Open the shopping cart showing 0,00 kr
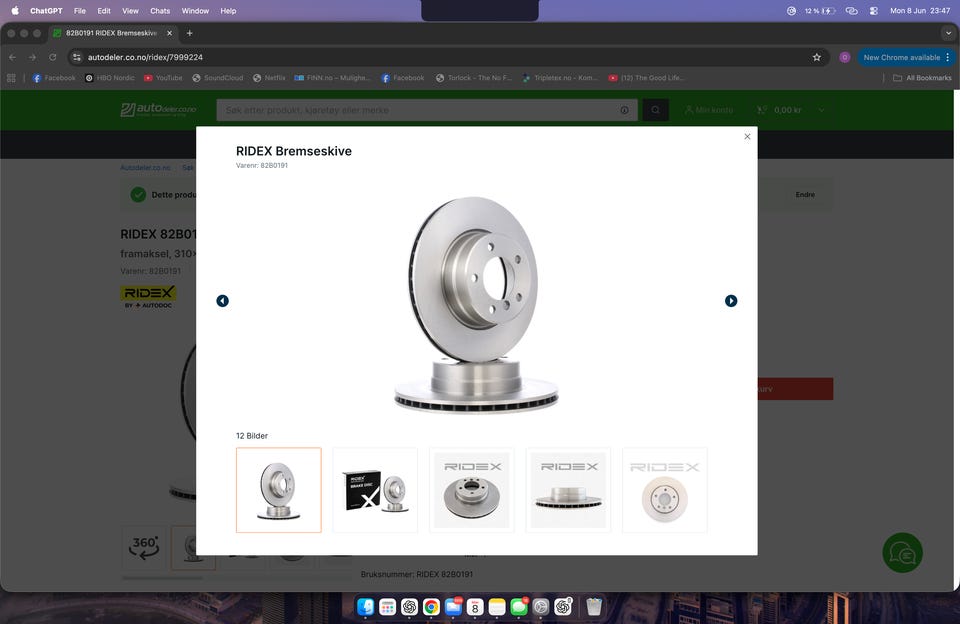Image resolution: width=960 pixels, height=624 pixels. [779, 110]
